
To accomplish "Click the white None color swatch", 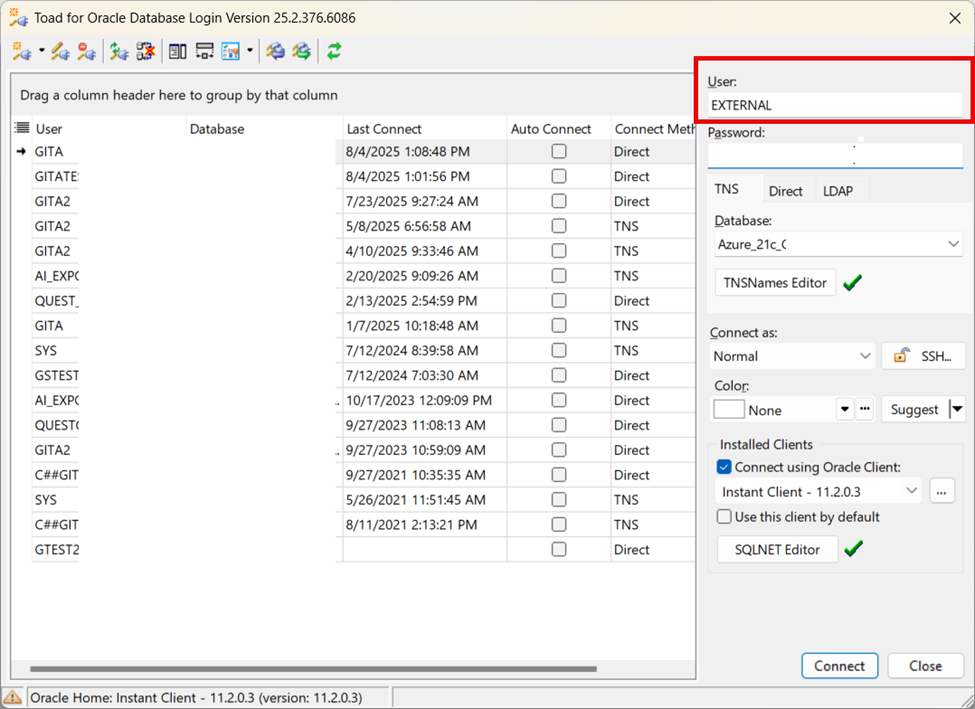I will coord(729,409).
